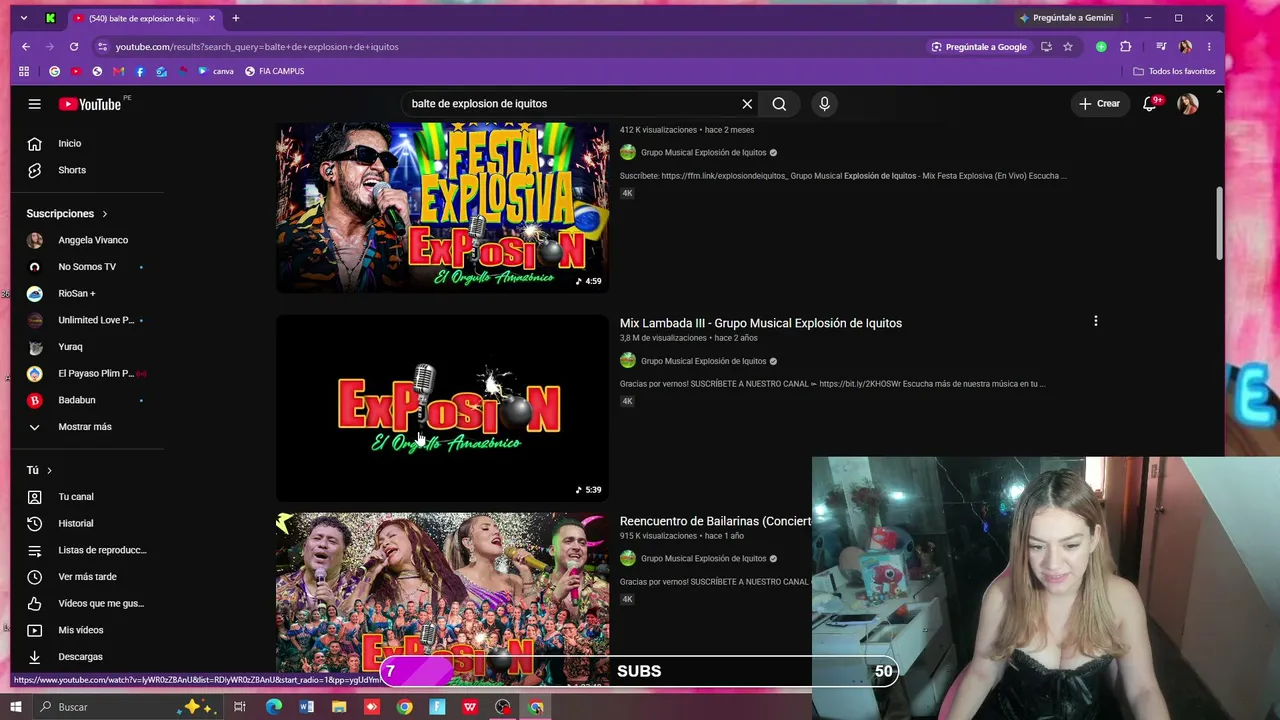Expand the Tú section
Image resolution: width=1280 pixels, height=720 pixels.
click(39, 470)
